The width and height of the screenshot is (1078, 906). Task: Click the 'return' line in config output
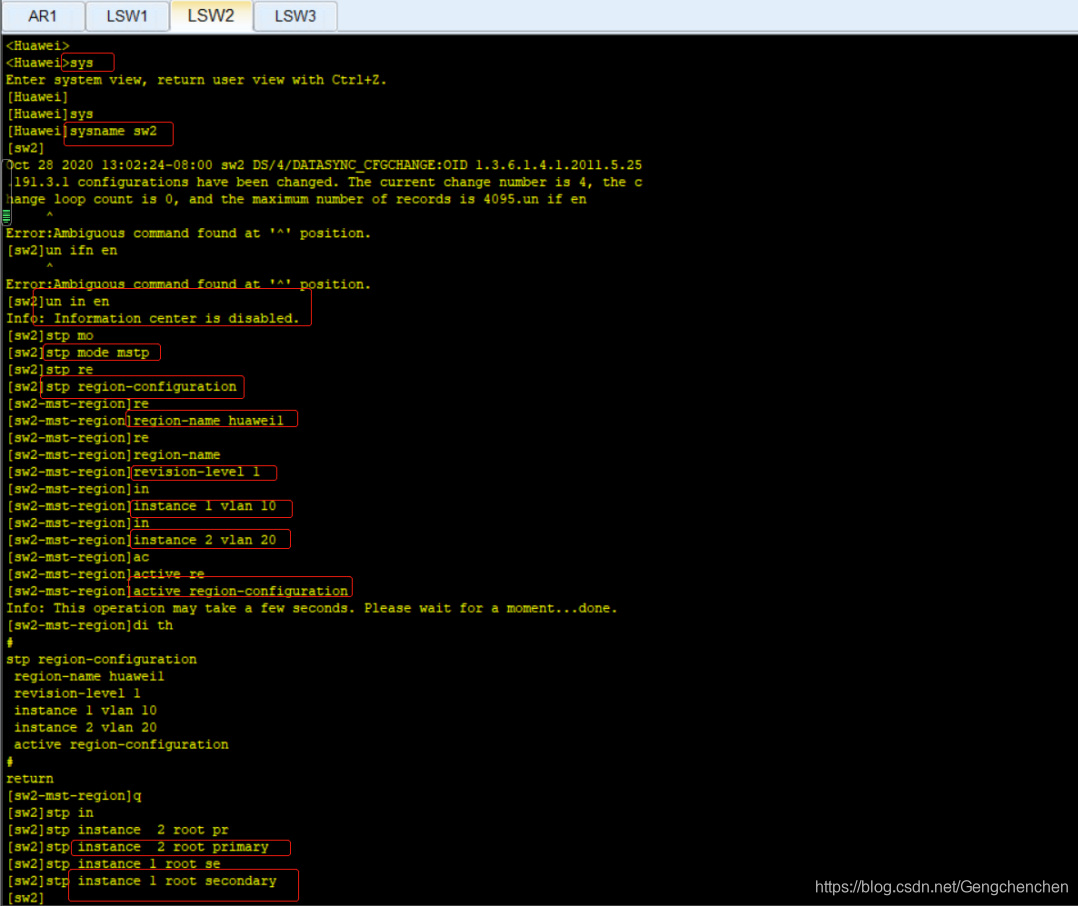coord(30,779)
